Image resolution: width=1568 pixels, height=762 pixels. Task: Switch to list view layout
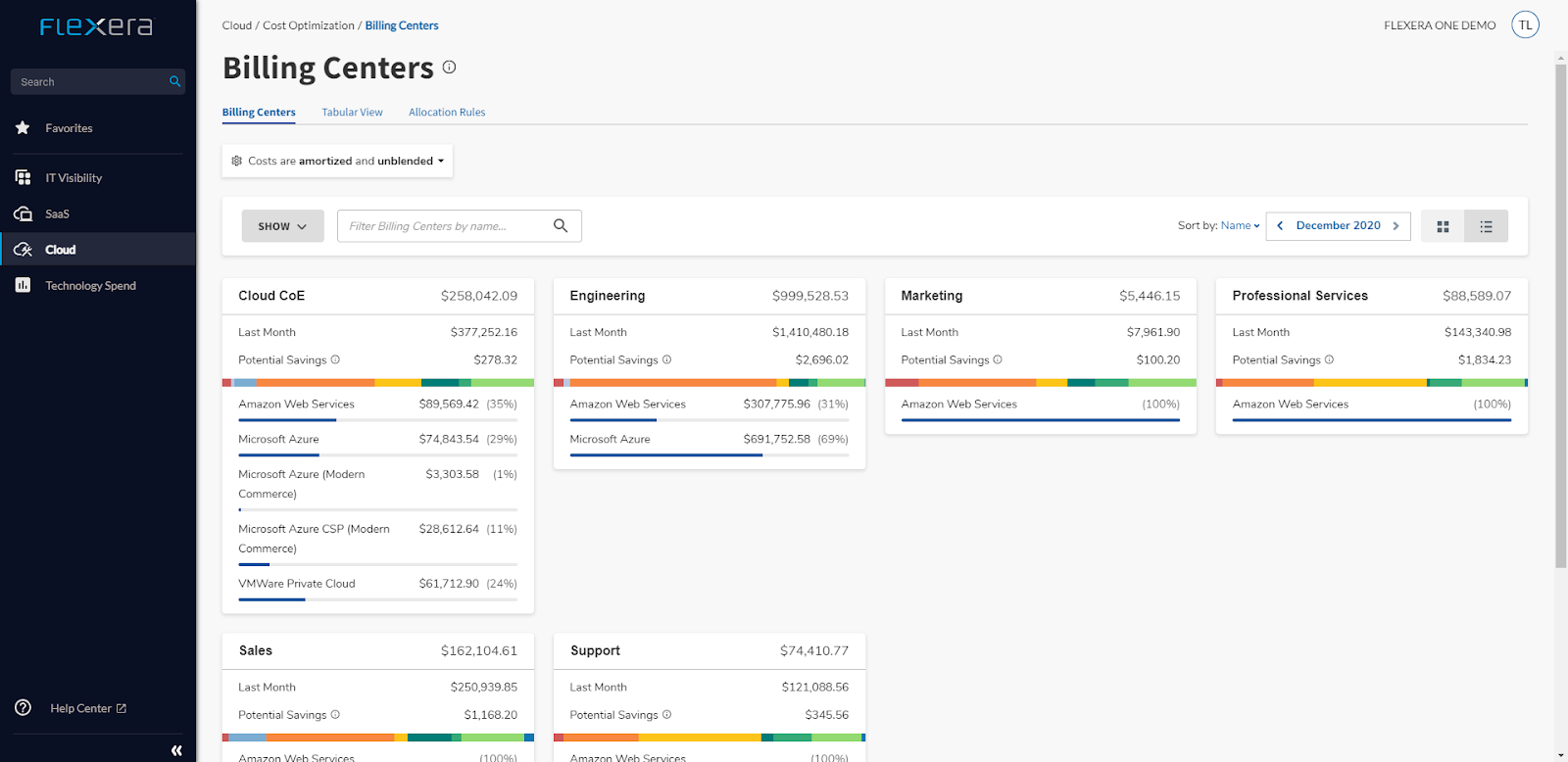click(1486, 226)
